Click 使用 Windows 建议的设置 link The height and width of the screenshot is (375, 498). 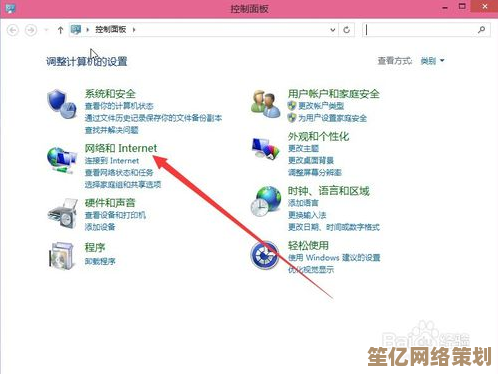(x=334, y=258)
